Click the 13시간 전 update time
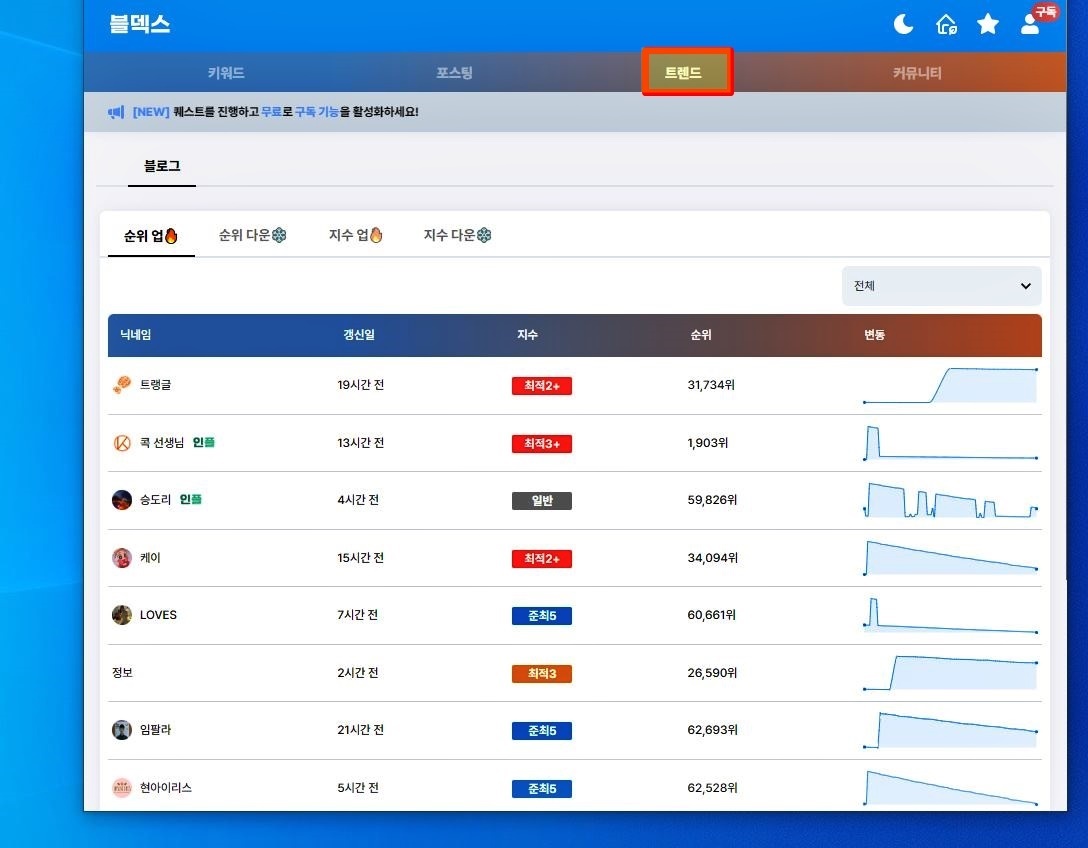This screenshot has height=848, width=1088. (x=361, y=443)
